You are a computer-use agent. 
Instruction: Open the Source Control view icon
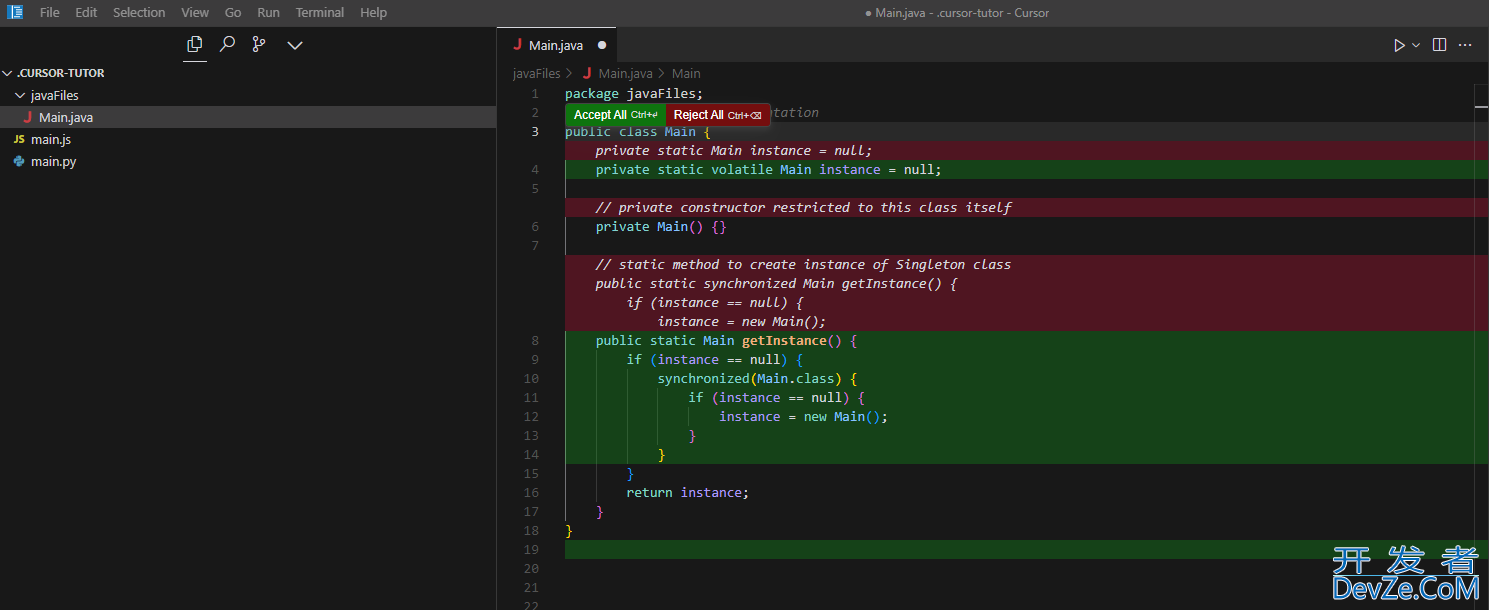pos(259,44)
